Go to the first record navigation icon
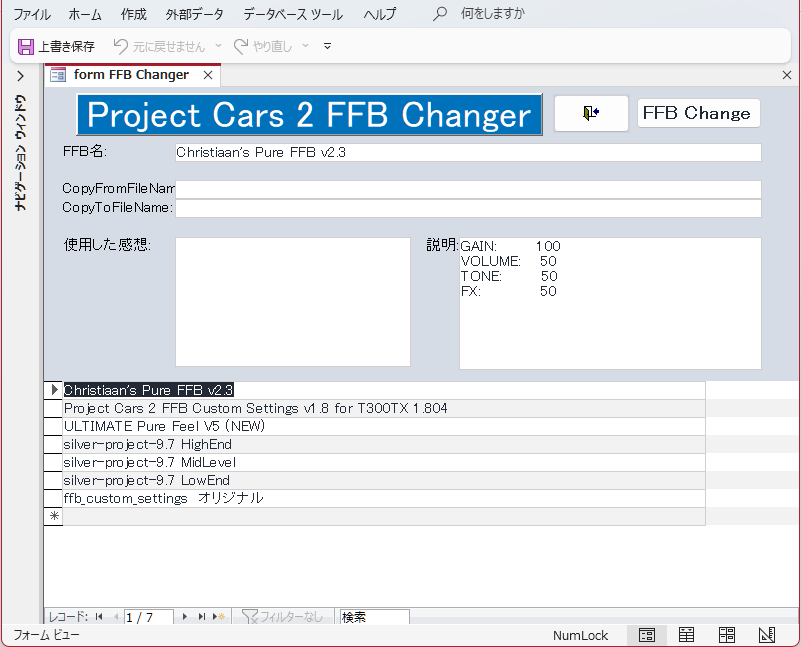The image size is (801, 647). (98, 617)
